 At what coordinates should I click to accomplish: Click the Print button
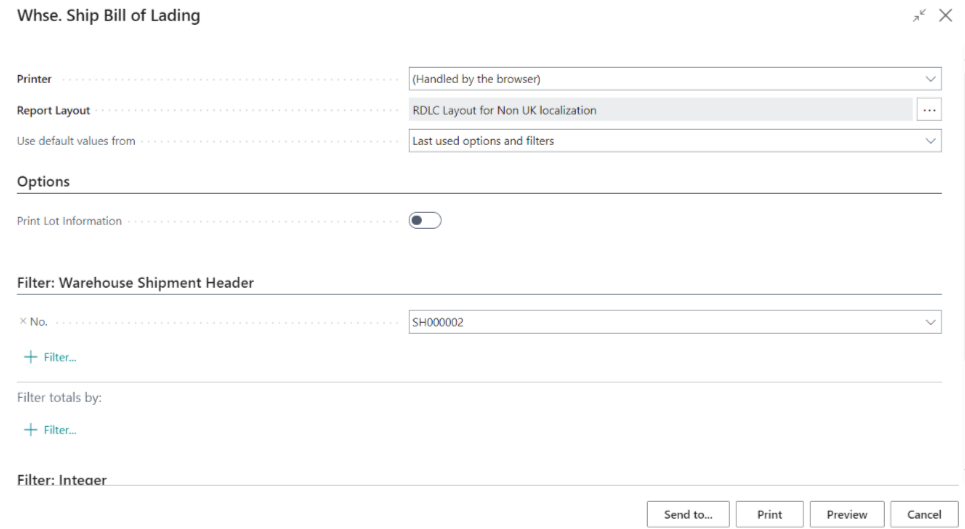point(769,514)
